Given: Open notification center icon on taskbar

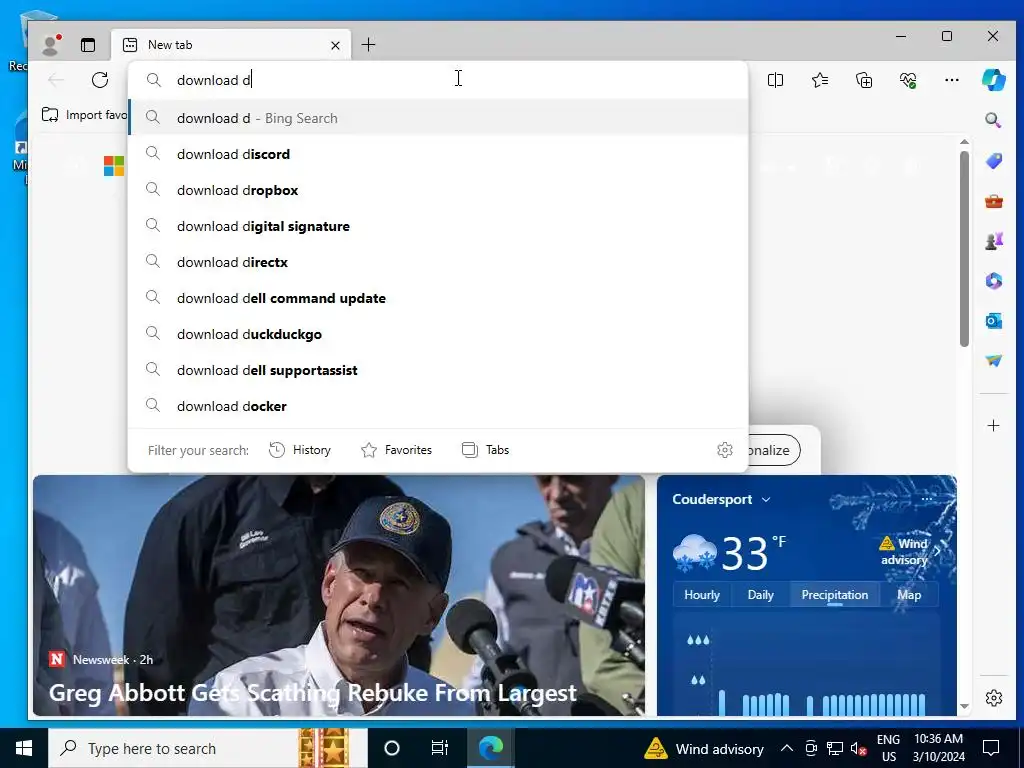Looking at the screenshot, I should pyautogui.click(x=991, y=748).
